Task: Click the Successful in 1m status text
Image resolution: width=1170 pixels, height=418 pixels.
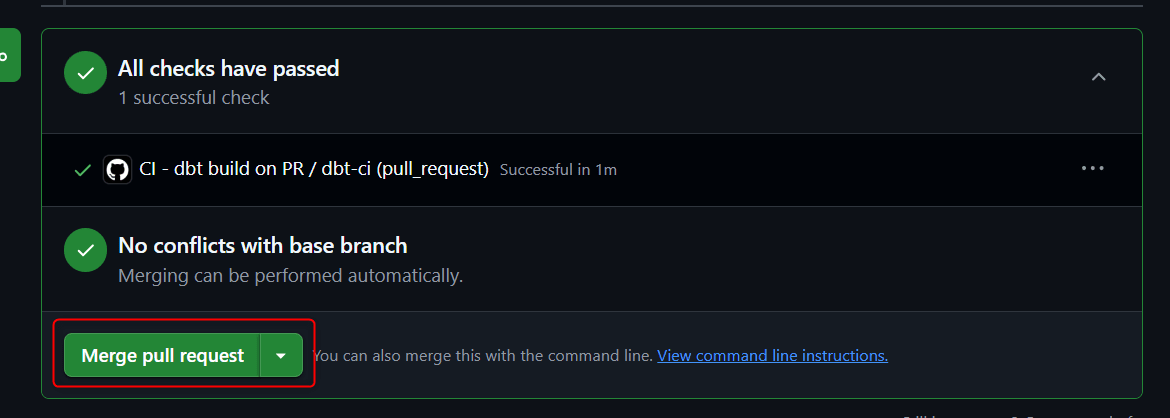Action: (x=558, y=170)
